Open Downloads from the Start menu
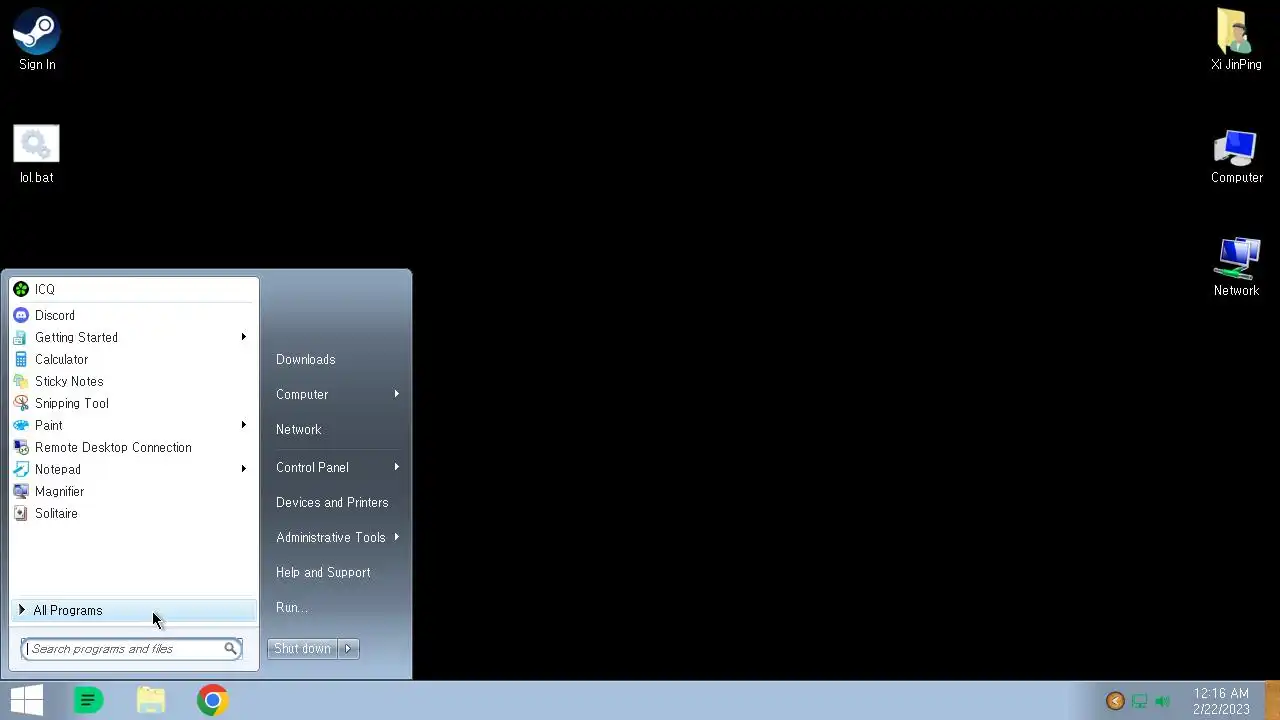 tap(305, 359)
